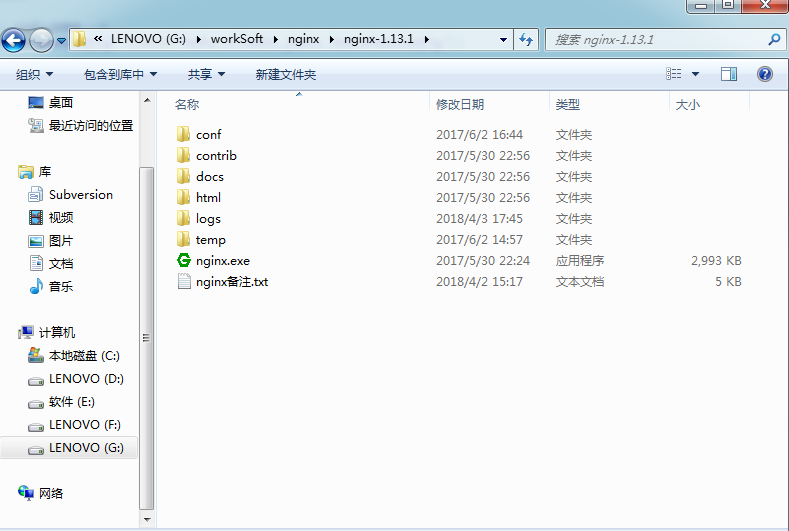Select nginx segment in address path

pos(303,39)
